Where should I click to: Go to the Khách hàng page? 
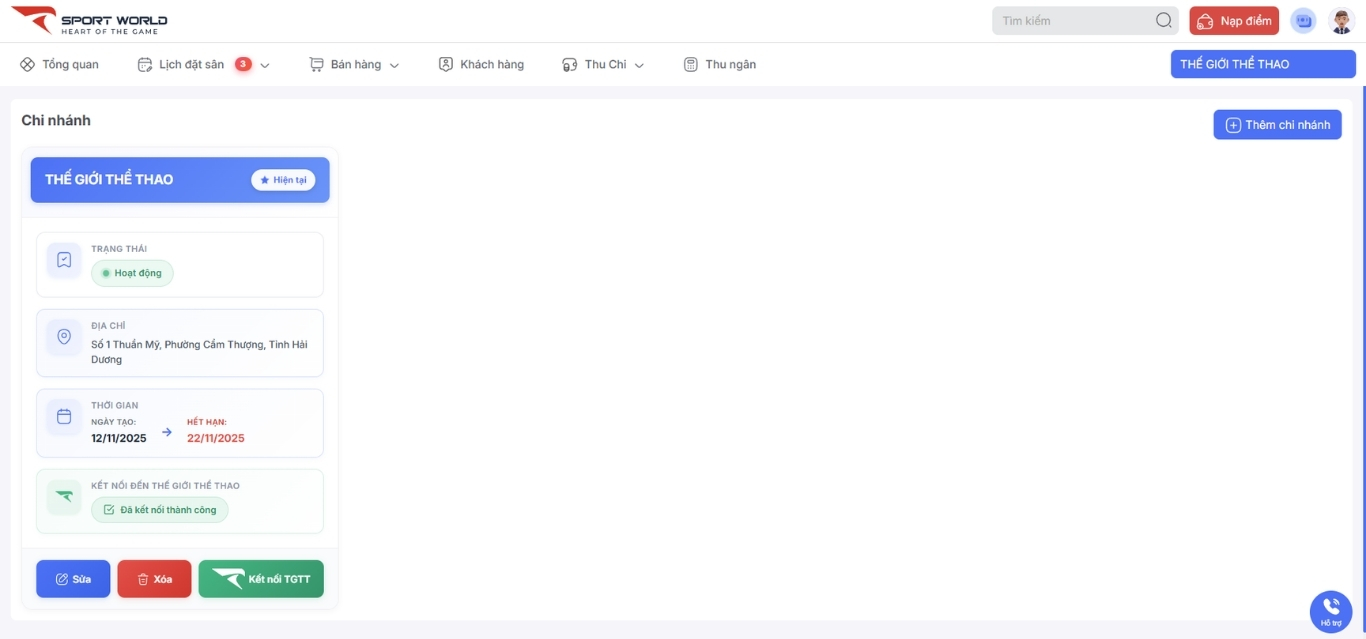point(481,64)
